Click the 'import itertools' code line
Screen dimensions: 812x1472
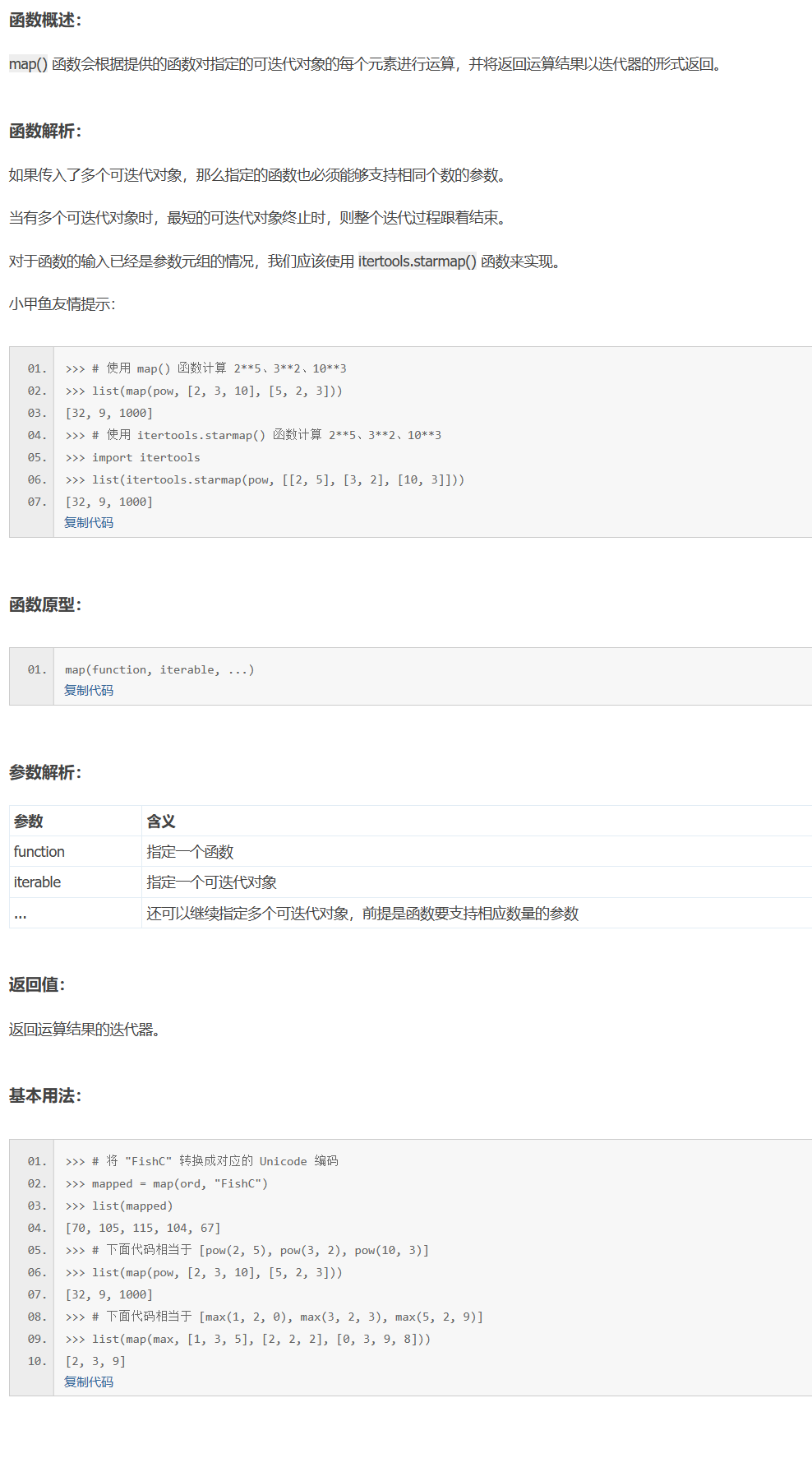click(x=133, y=458)
